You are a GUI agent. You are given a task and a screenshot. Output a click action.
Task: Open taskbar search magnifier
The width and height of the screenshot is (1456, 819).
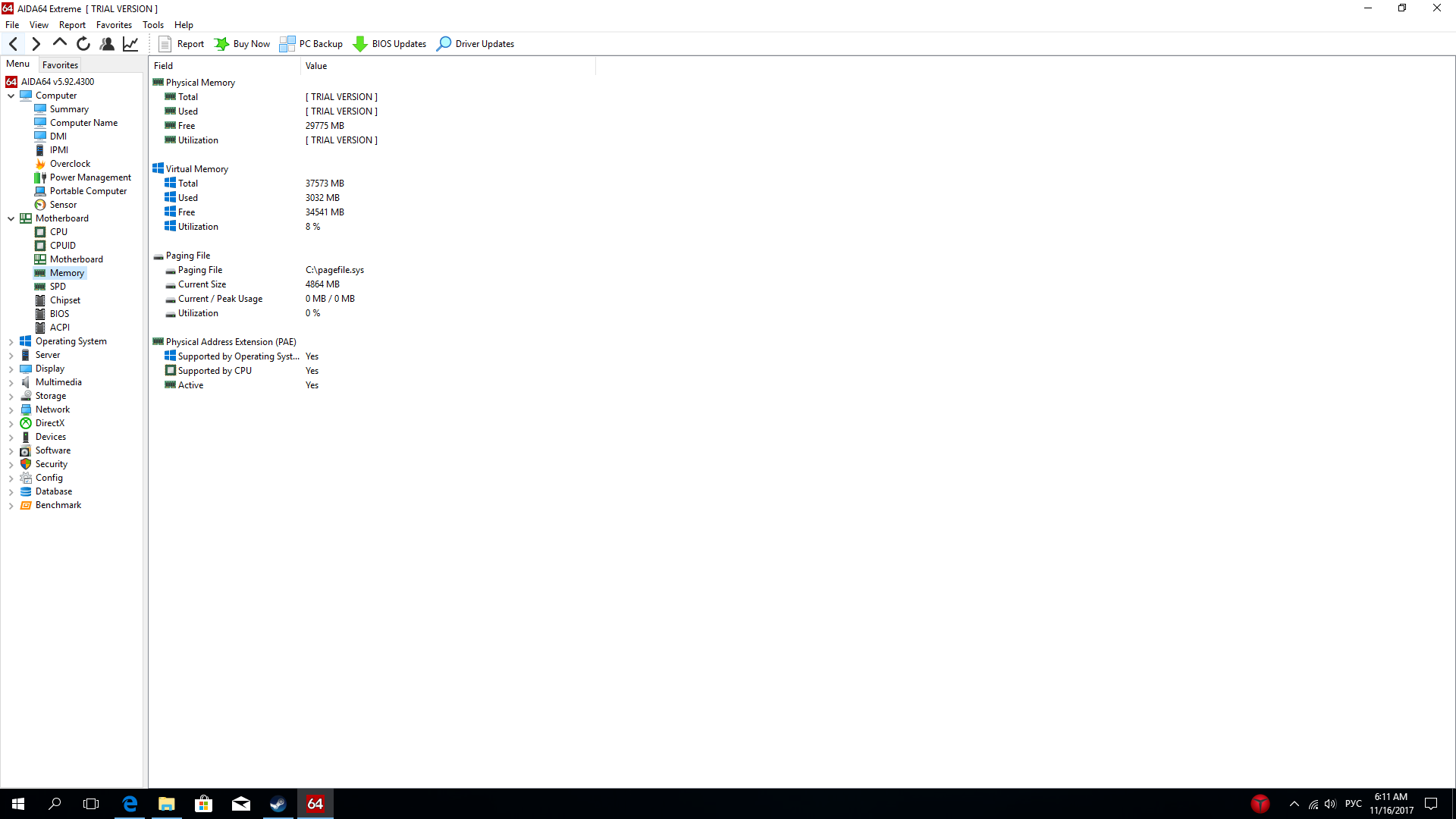(55, 804)
